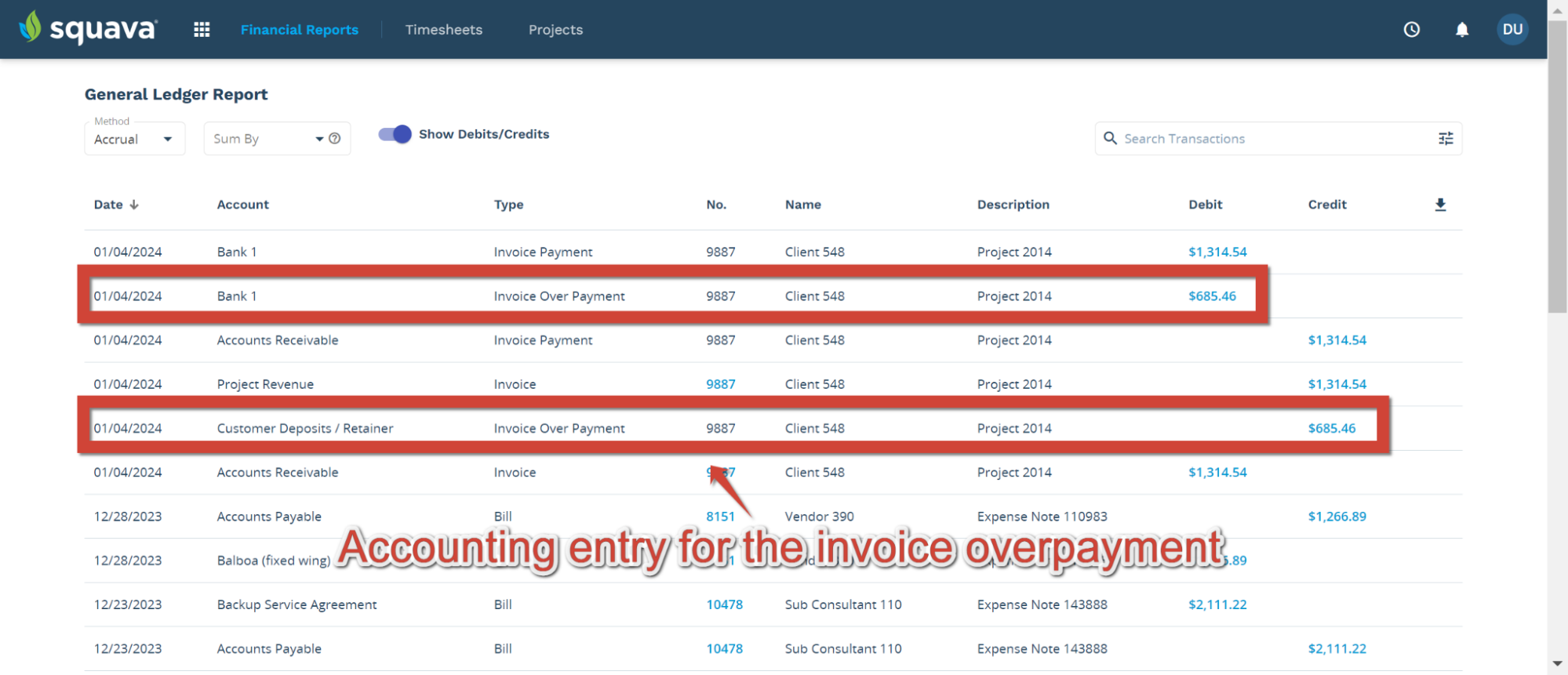The height and width of the screenshot is (675, 1568).
Task: Click the $685.46 credit amount
Action: pos(1332,428)
